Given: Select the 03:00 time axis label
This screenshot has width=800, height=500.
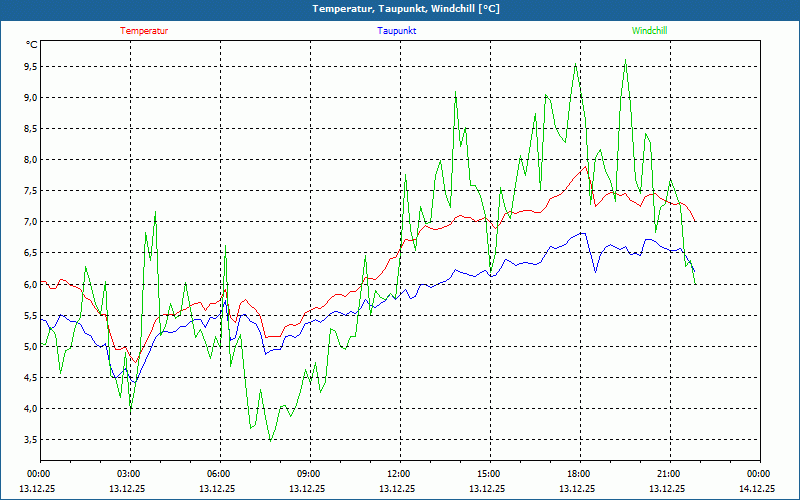Looking at the screenshot, I should (129, 474).
